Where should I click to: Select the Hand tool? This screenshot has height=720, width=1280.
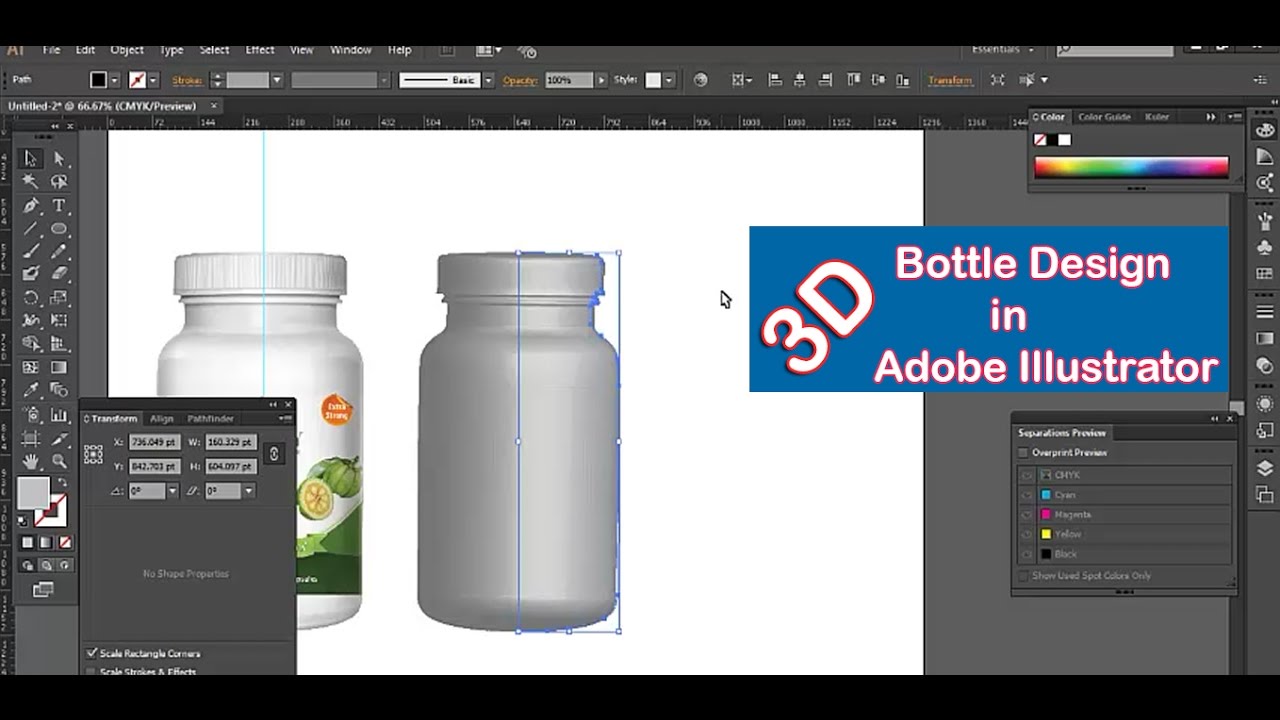[31, 461]
